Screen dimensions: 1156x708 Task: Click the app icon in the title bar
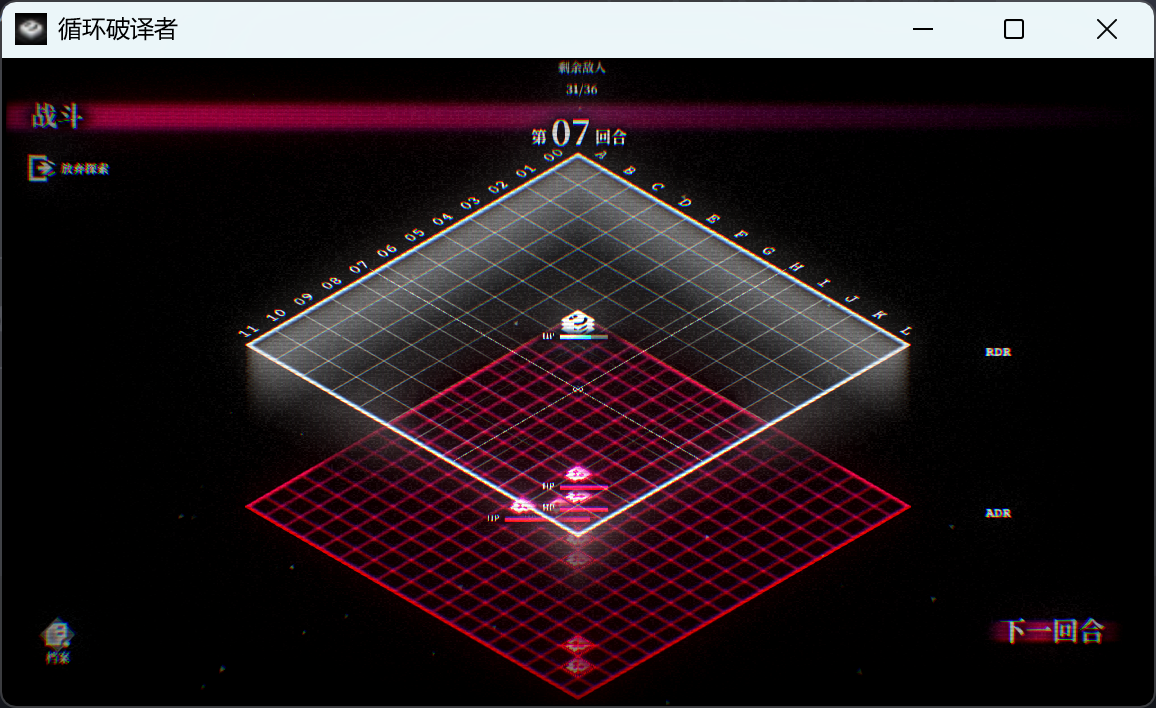pos(31,30)
